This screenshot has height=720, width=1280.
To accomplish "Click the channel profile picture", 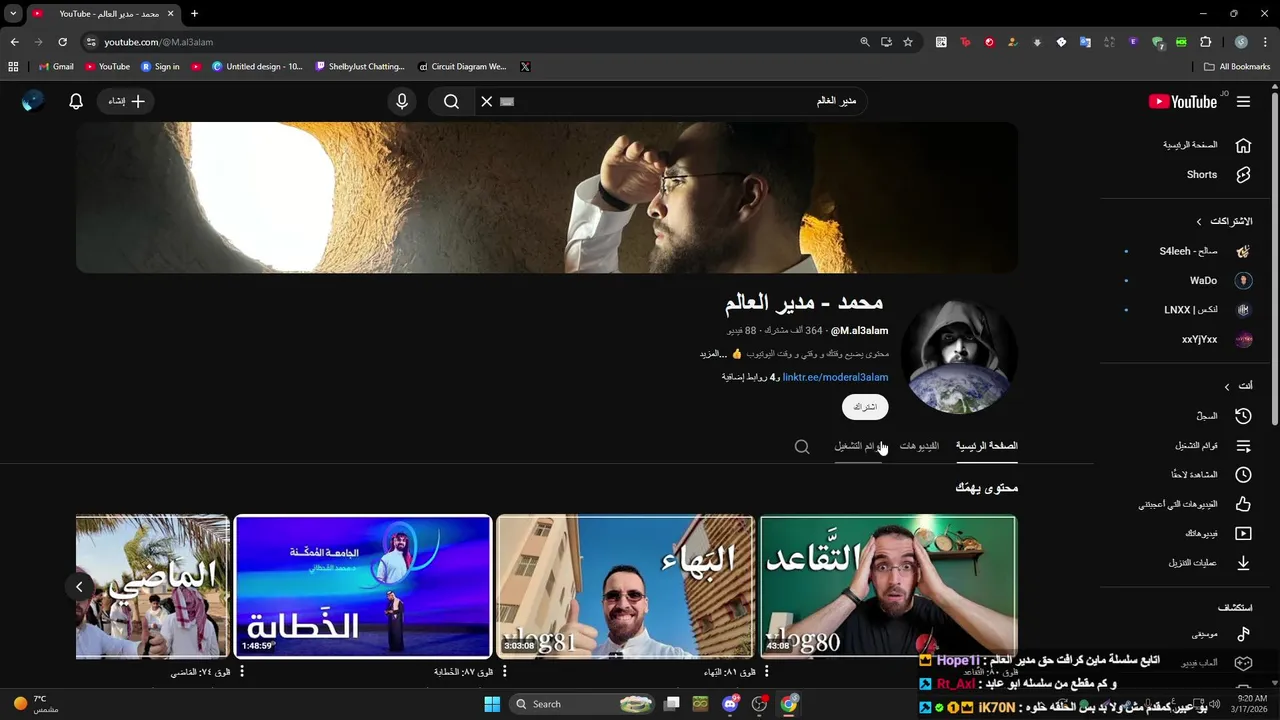I will pos(958,357).
